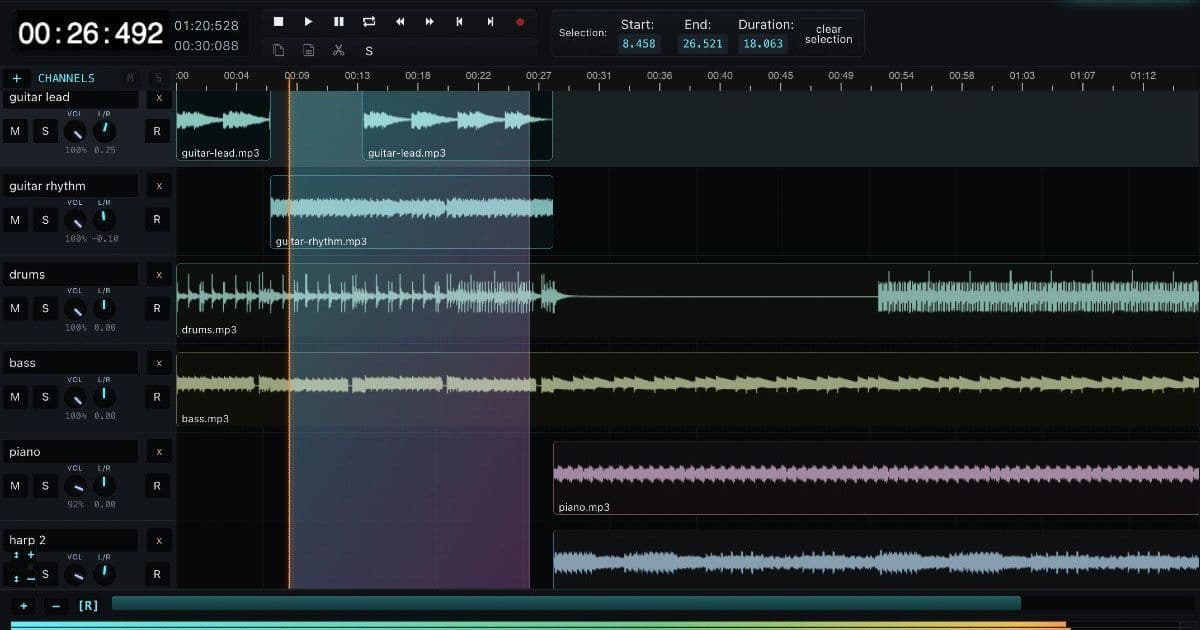Screen dimensions: 1200x630
Task: Adjust piano volume knob at 92%
Action: click(75, 487)
